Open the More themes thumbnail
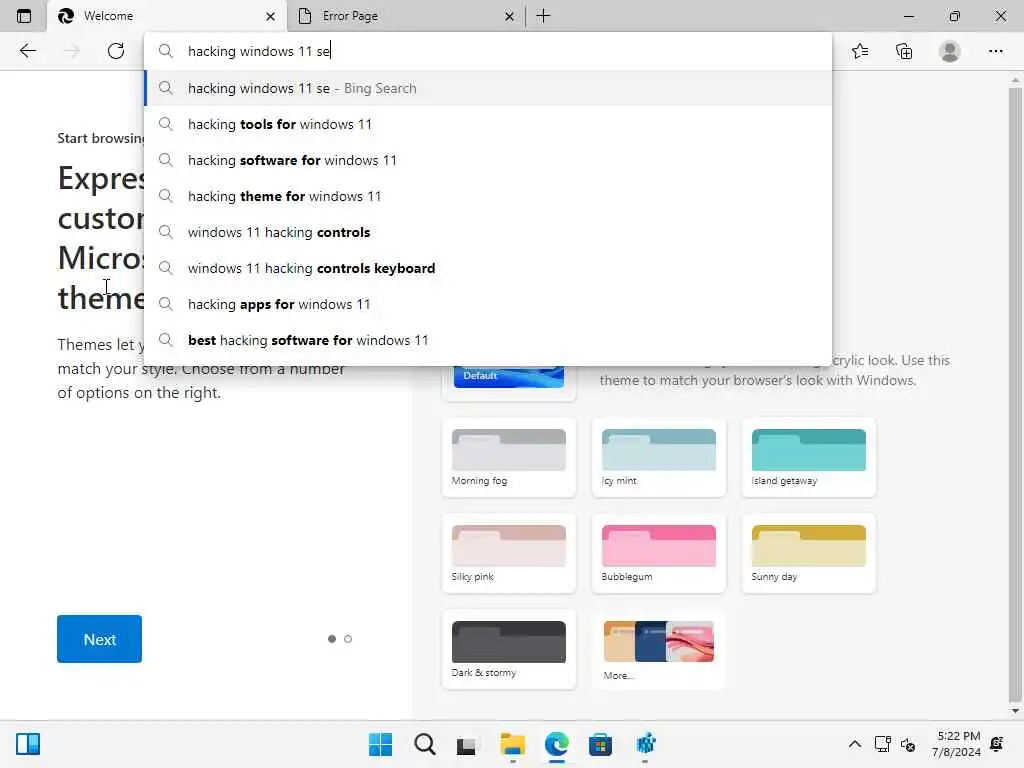1024x768 pixels. (658, 650)
